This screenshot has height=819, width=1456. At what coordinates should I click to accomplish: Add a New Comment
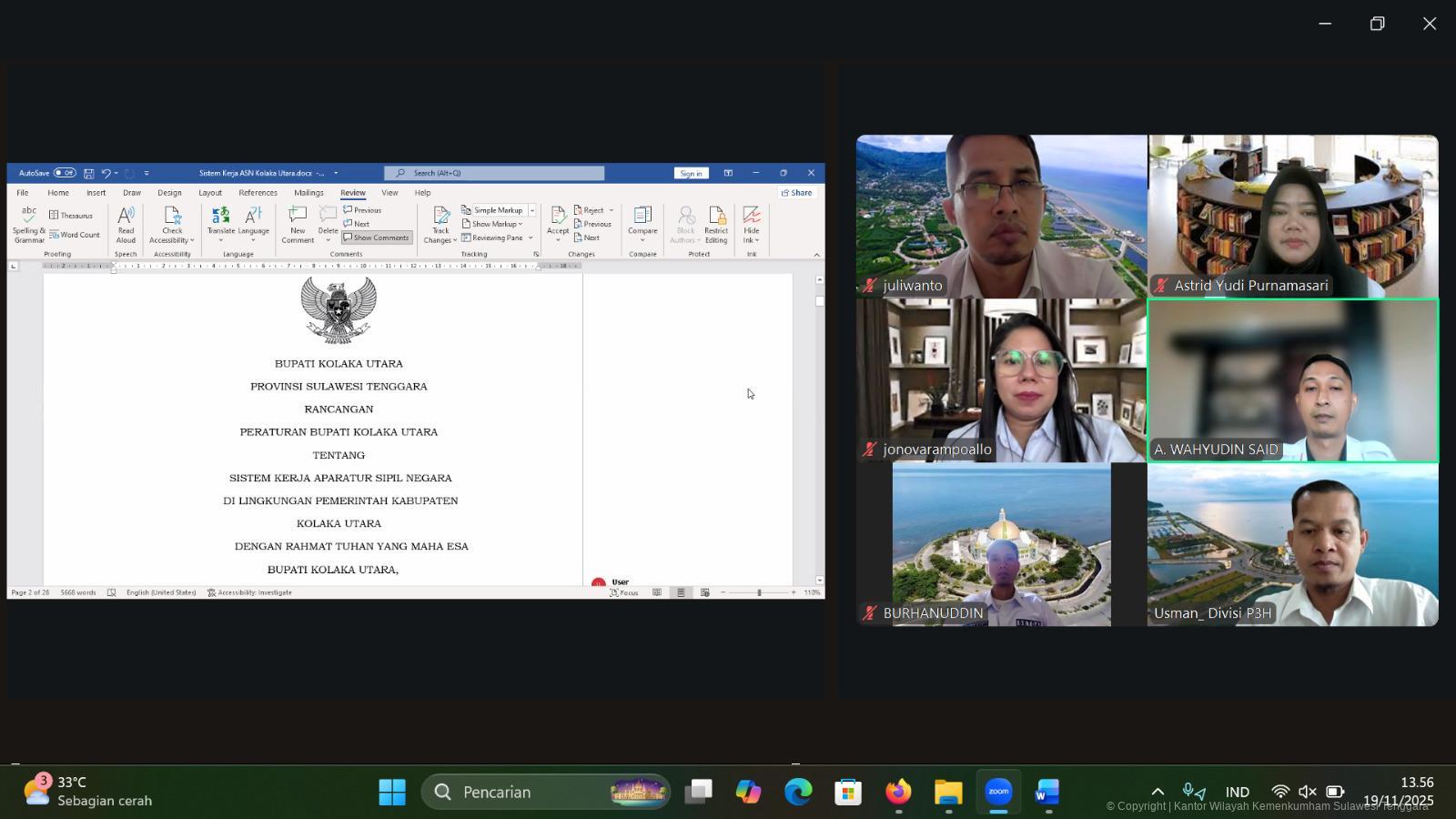click(298, 218)
